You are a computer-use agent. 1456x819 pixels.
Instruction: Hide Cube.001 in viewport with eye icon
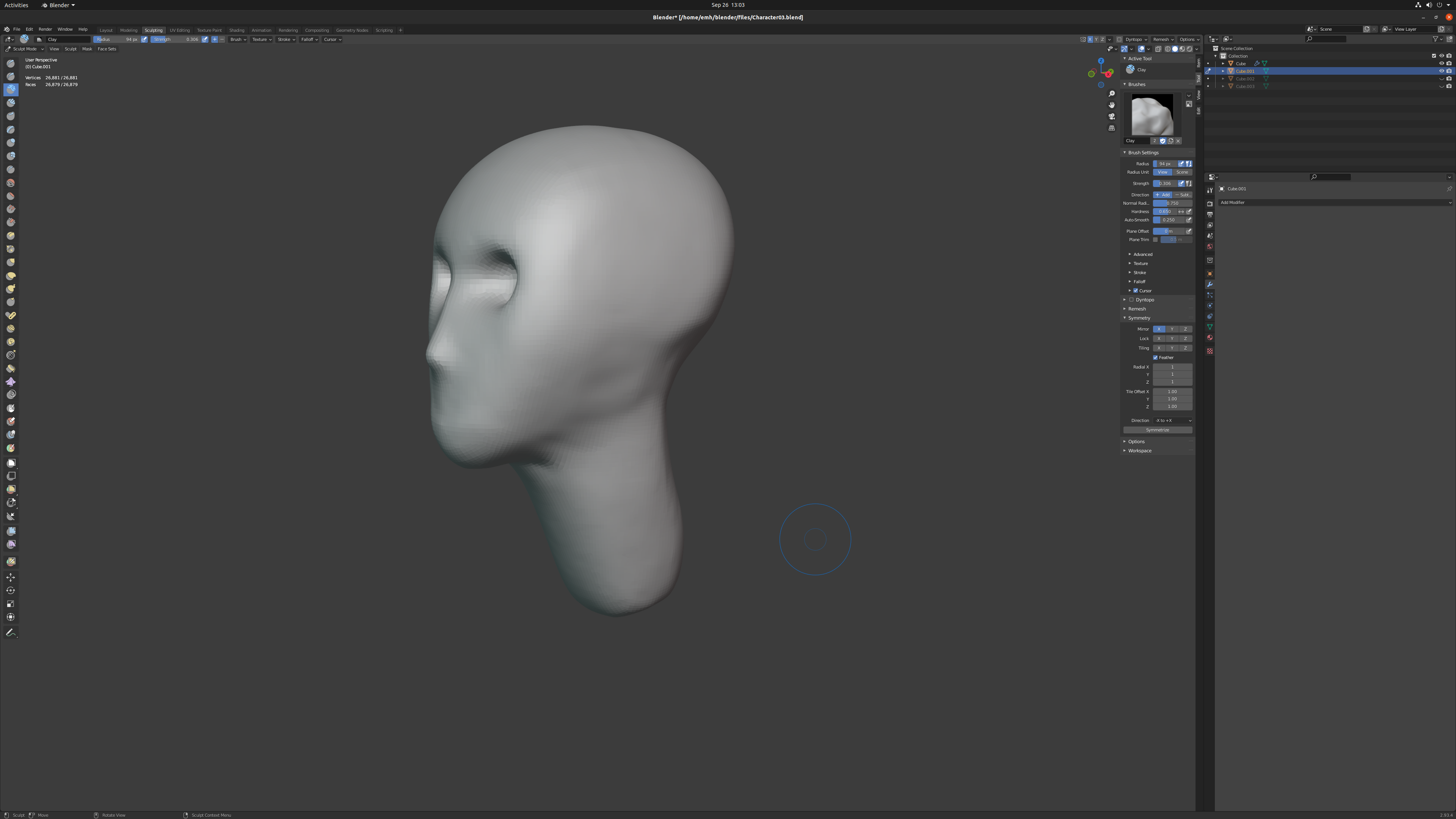pos(1441,71)
